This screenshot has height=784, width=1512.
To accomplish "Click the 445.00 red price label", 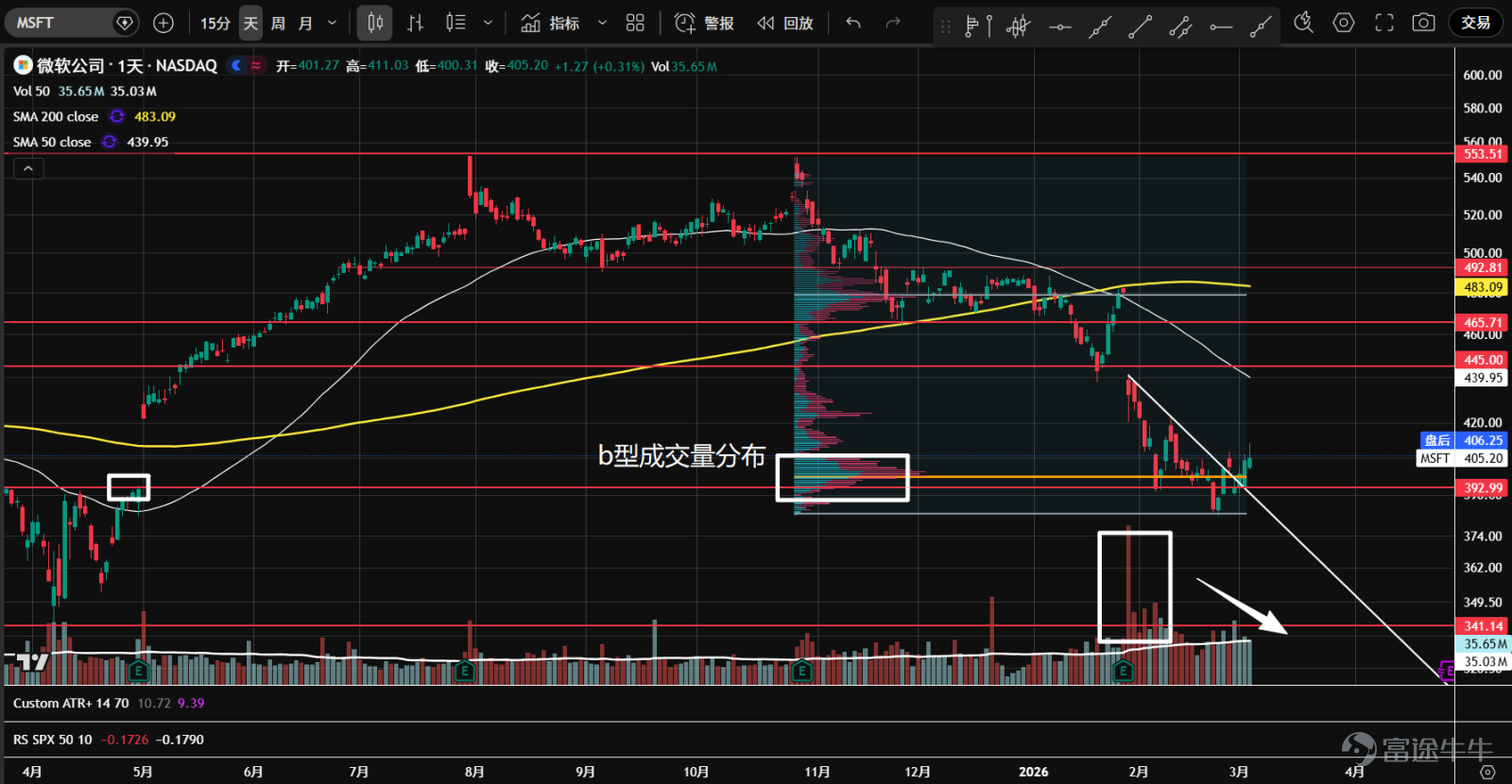I will click(1482, 359).
